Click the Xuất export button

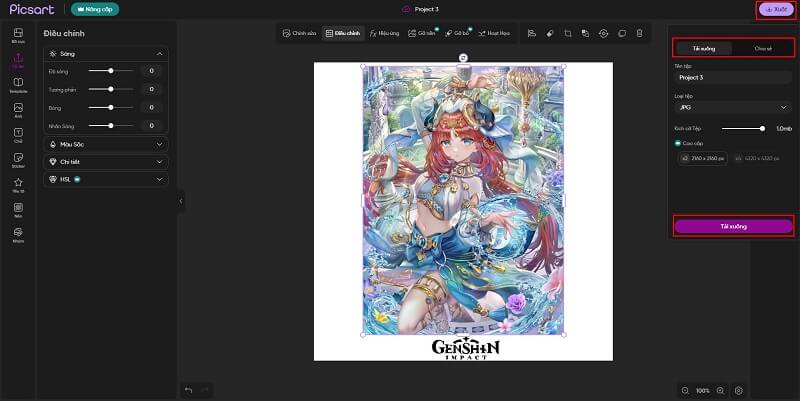click(x=777, y=9)
